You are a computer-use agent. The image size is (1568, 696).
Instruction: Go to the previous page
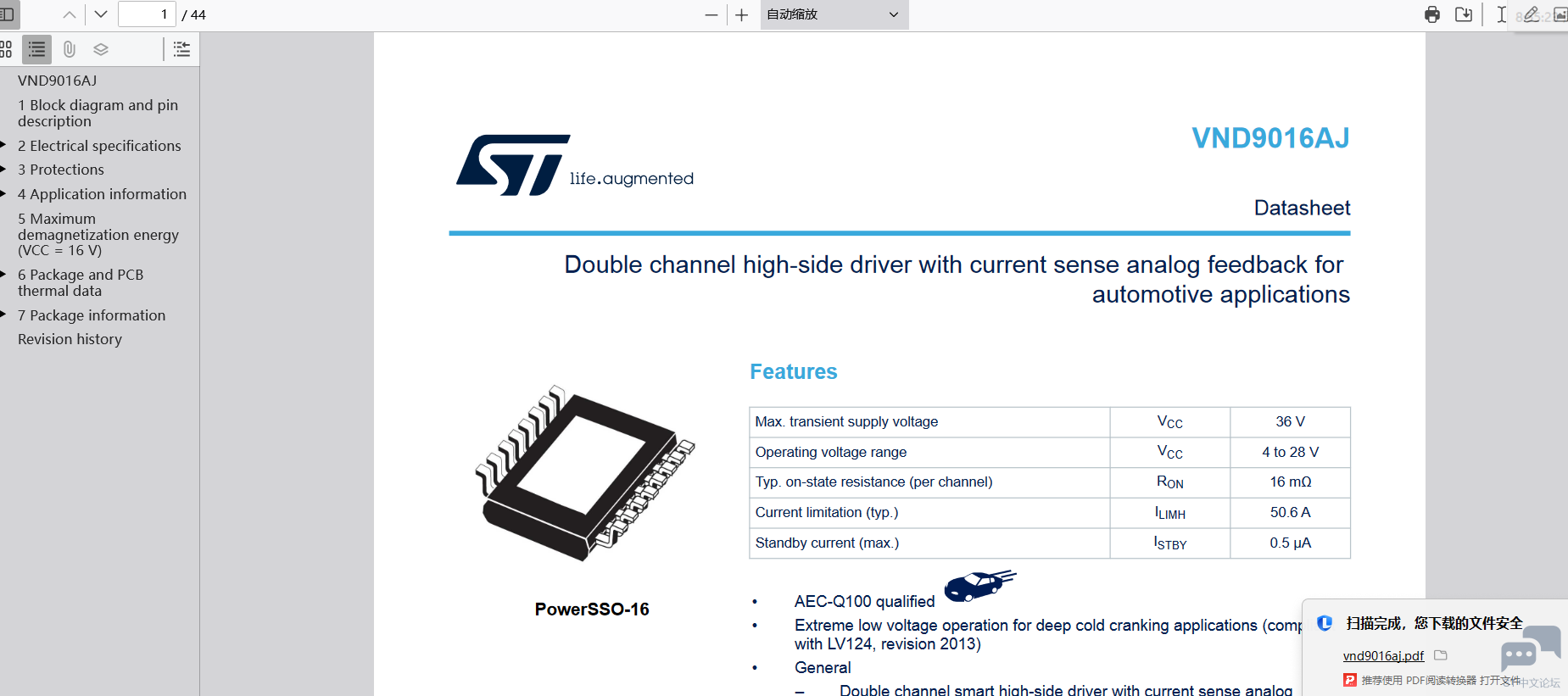click(70, 14)
